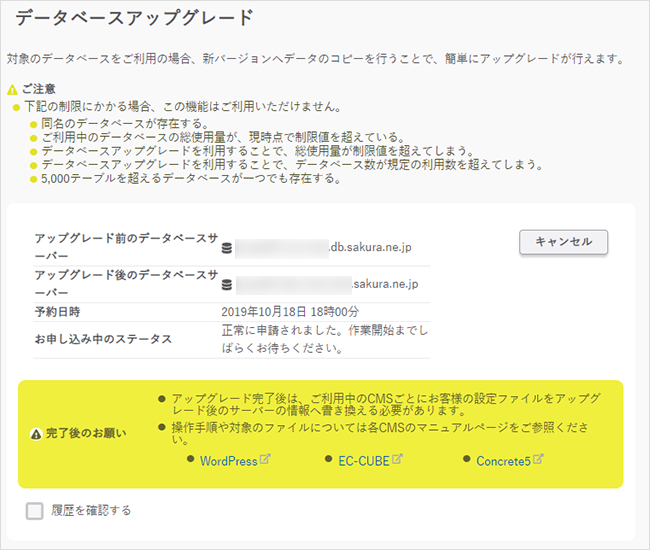Click the reservation date 2019年10月18日 18時00分
650x550 pixels.
(x=290, y=312)
